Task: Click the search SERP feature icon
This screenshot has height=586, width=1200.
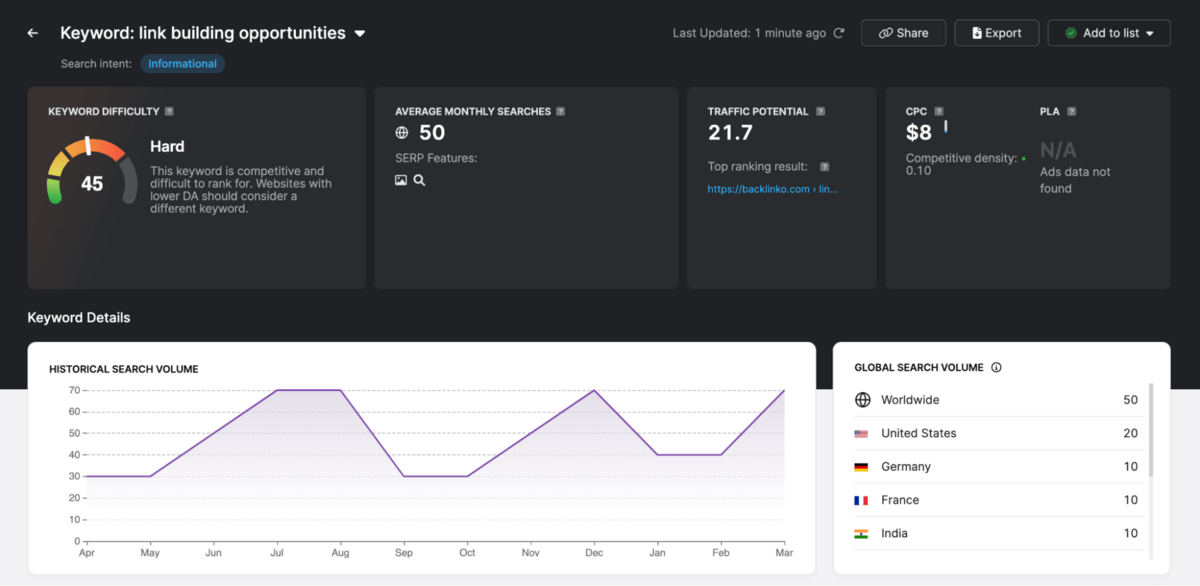Action: 420,181
